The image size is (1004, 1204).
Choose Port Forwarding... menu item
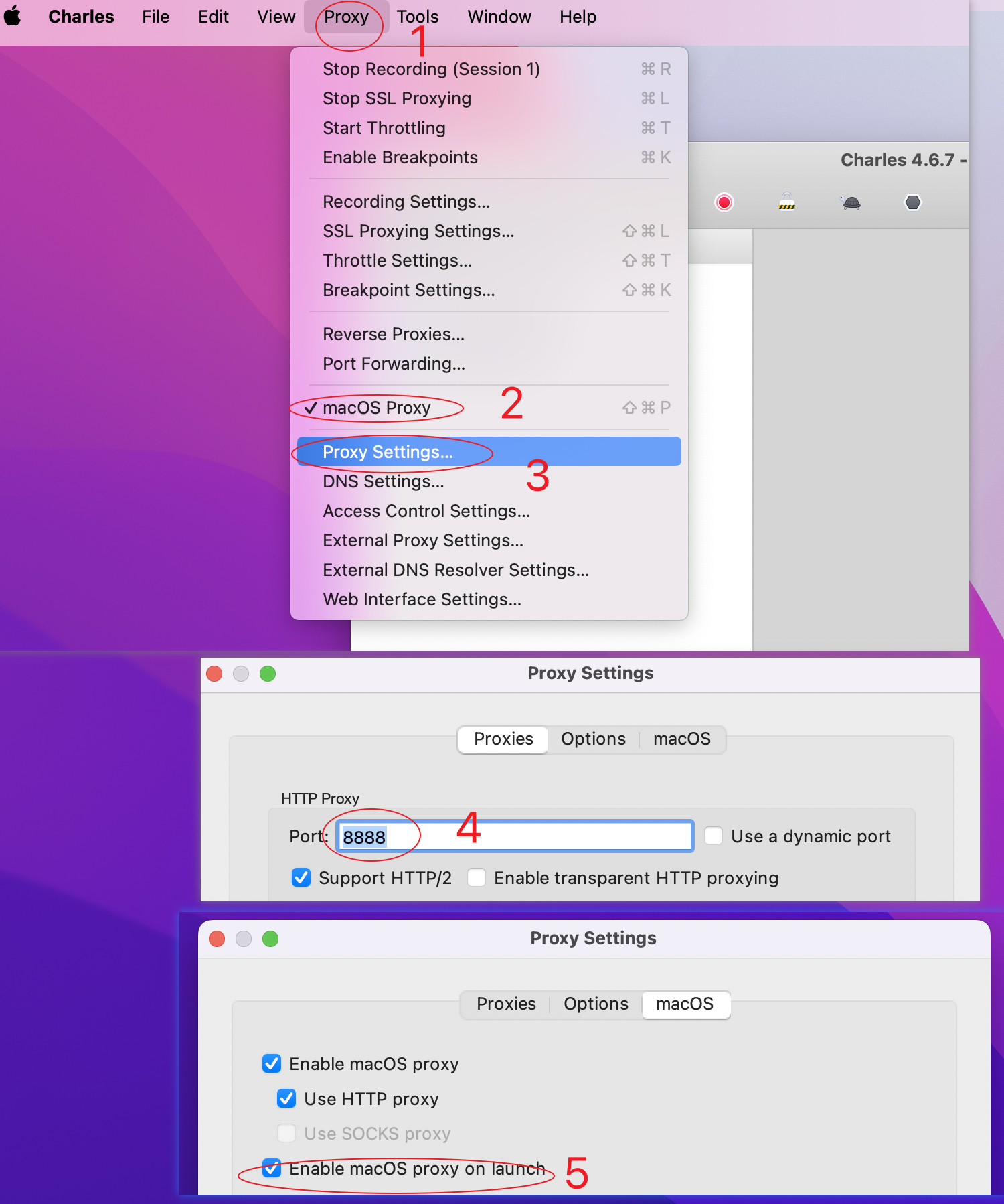(489, 364)
